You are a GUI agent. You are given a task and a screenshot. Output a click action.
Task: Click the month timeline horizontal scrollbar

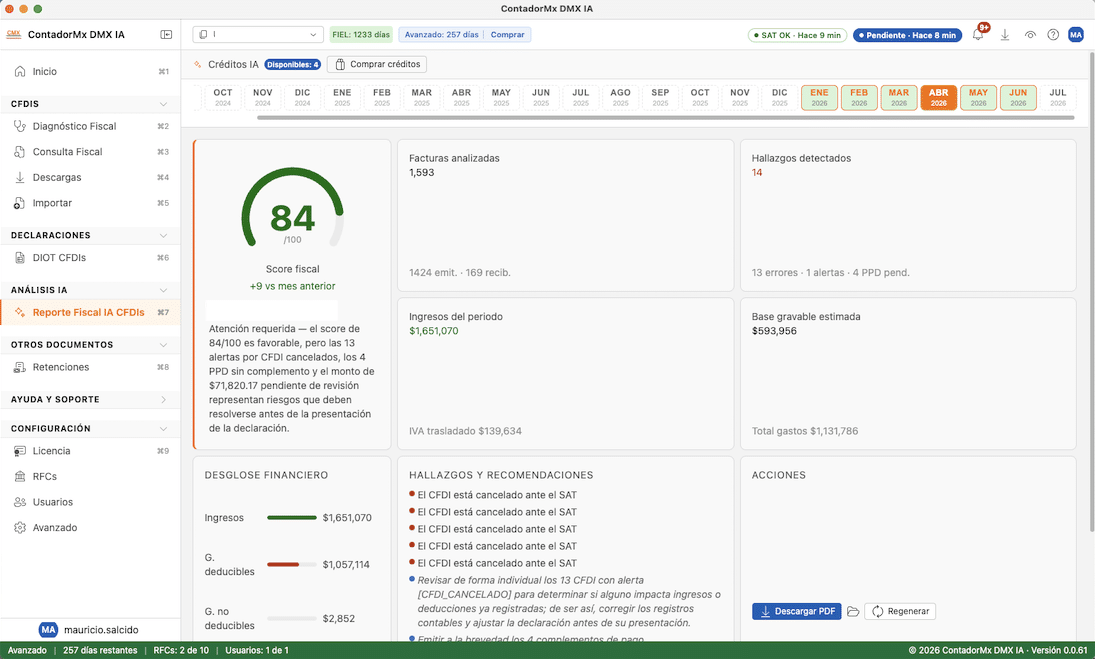[x=666, y=118]
